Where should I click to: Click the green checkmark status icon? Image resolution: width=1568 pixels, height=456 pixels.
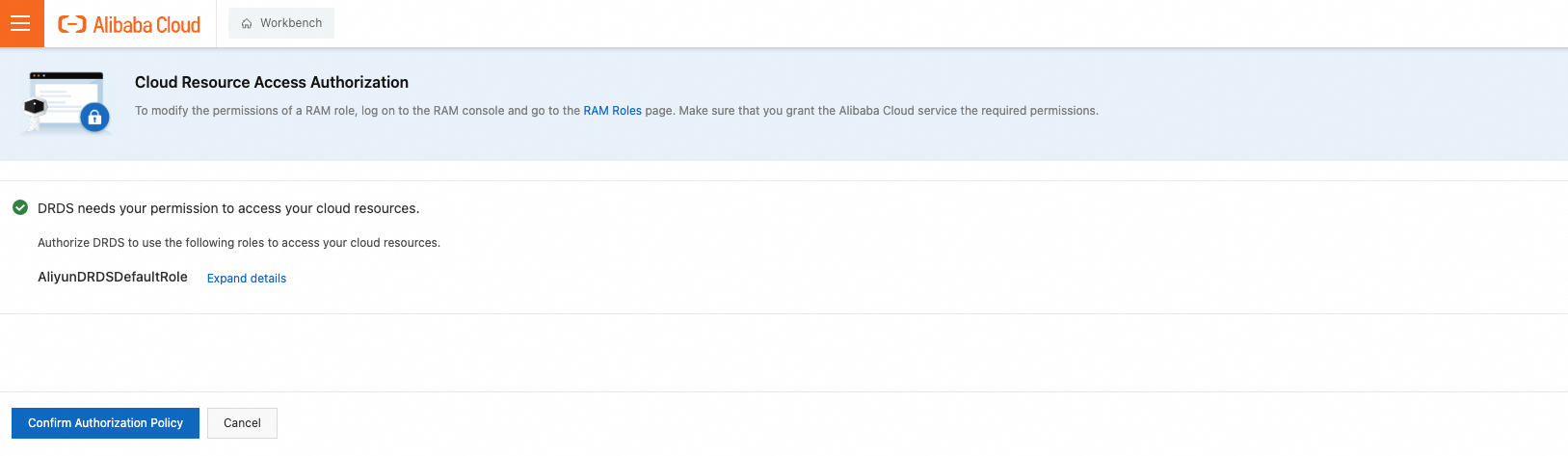20,207
